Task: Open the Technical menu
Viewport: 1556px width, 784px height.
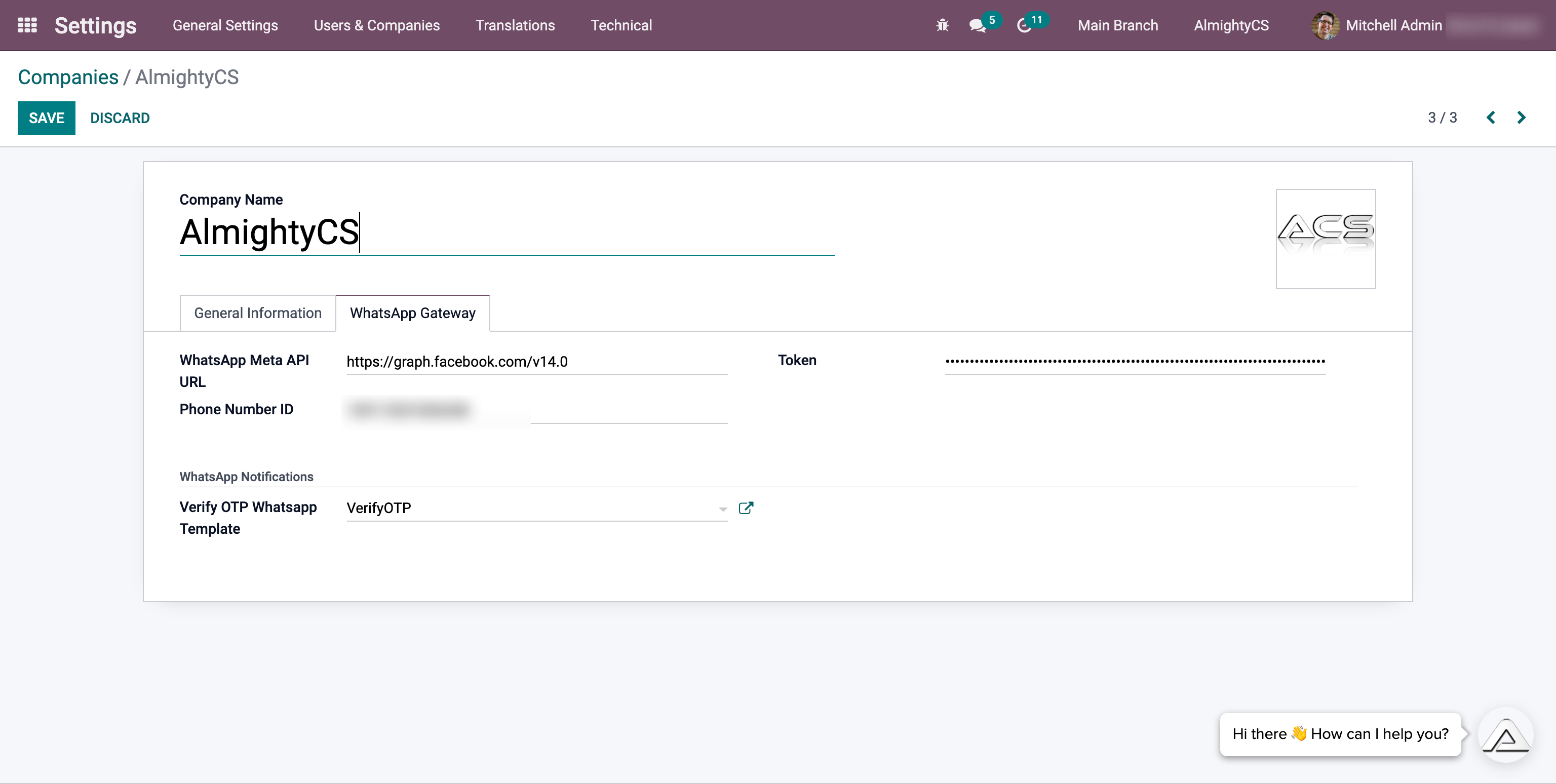Action: pyautogui.click(x=621, y=25)
